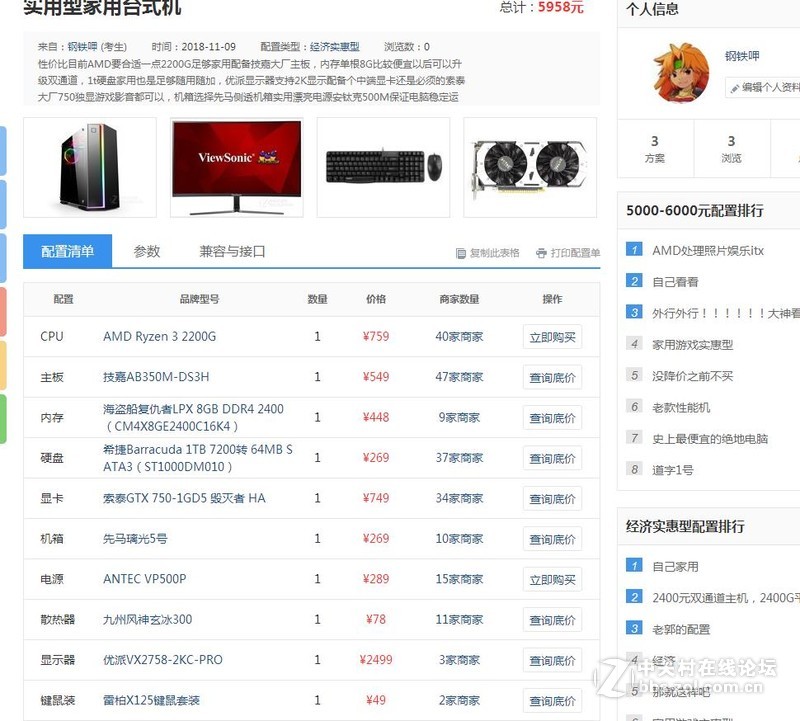
Task: Open ranking item 道字1号
Action: coord(672,470)
